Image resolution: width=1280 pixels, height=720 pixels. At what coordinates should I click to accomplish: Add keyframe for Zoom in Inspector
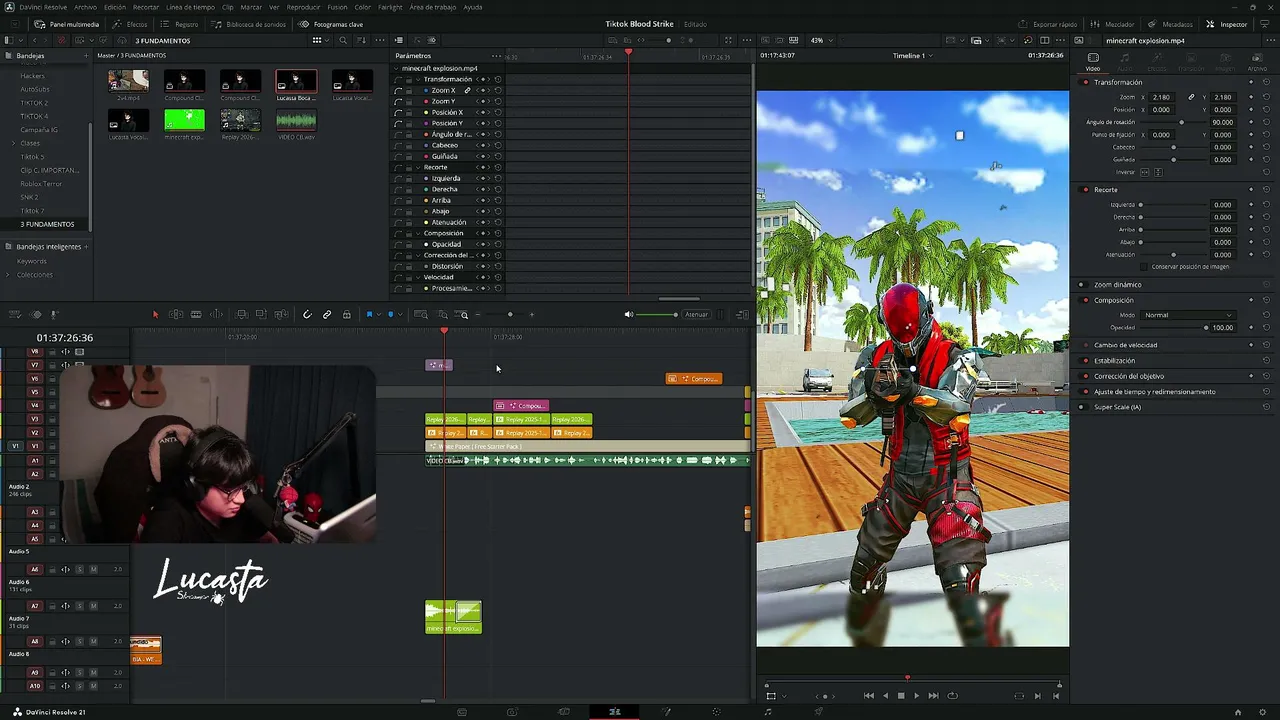(x=1251, y=97)
